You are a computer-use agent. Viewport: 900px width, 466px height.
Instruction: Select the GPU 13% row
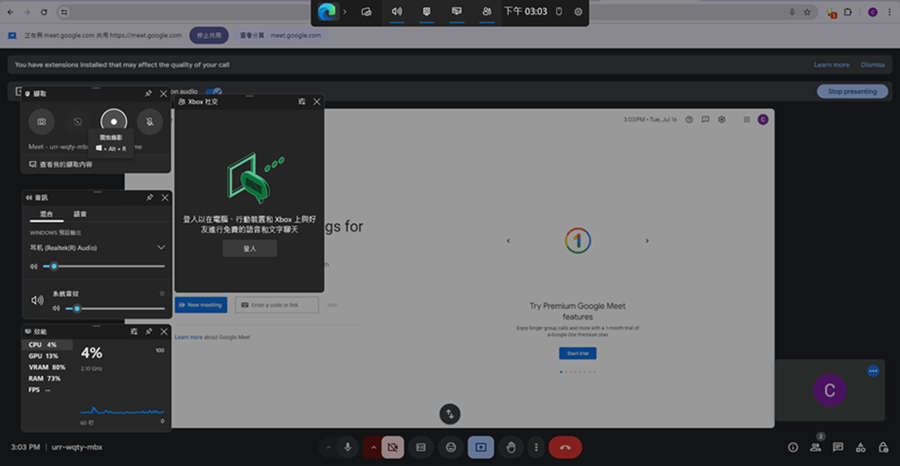tap(47, 356)
